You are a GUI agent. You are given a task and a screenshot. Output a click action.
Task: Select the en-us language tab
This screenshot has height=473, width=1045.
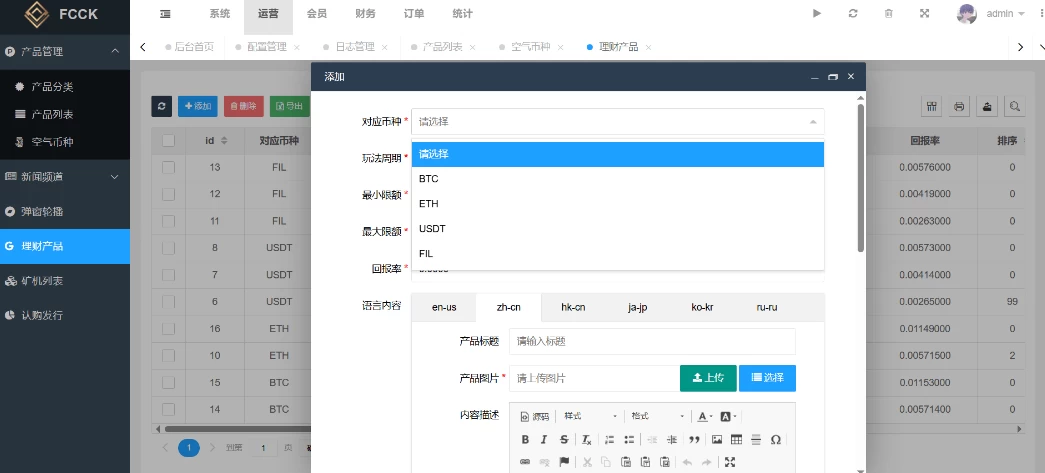click(x=445, y=307)
